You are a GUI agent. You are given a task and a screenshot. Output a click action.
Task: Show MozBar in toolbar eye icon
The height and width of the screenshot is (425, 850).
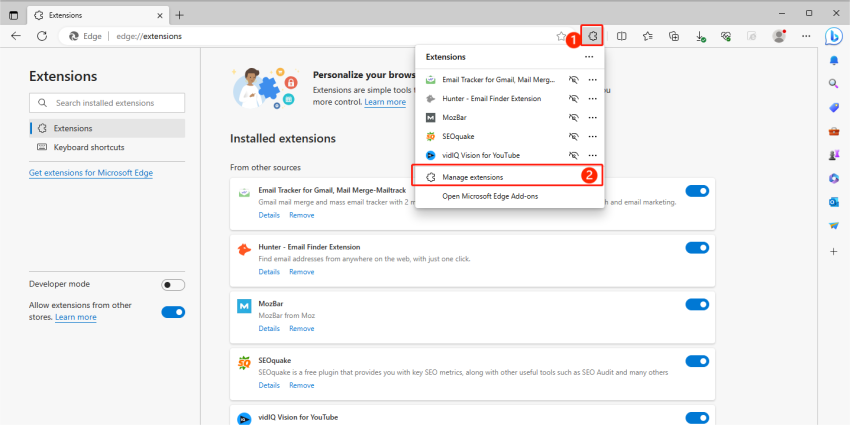pos(573,118)
